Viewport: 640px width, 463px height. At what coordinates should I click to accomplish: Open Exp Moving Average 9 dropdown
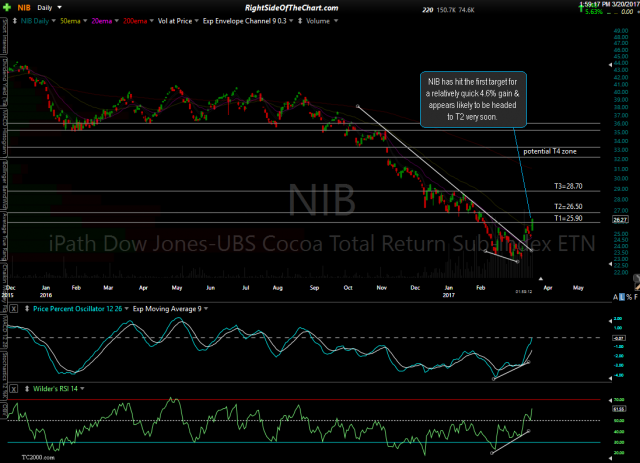[206, 309]
